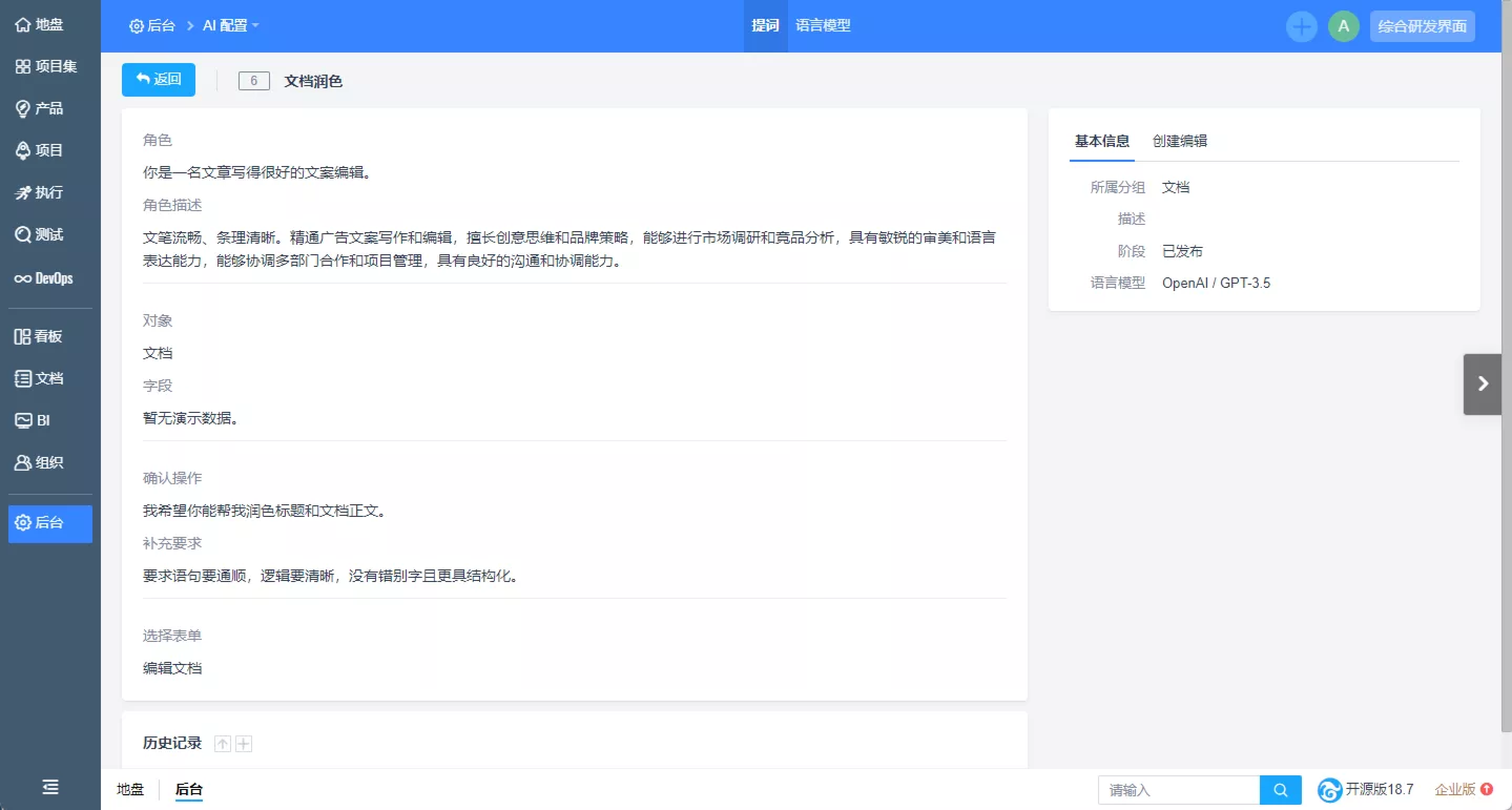
Task: Expand history records with the plus icon
Action: point(244,744)
